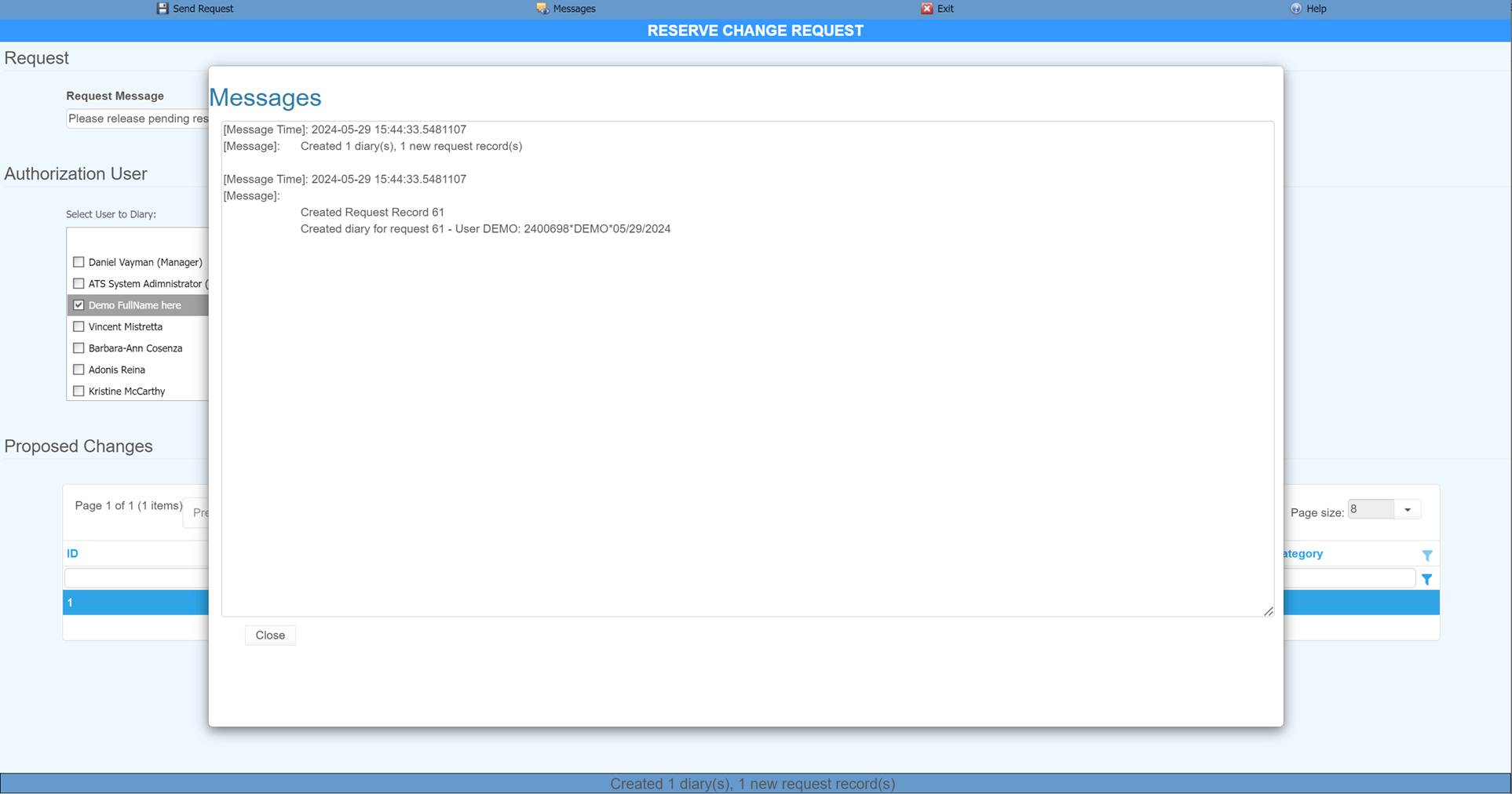This screenshot has width=1512, height=794.
Task: Click the Close button in the Messages dialog
Action: tap(270, 635)
